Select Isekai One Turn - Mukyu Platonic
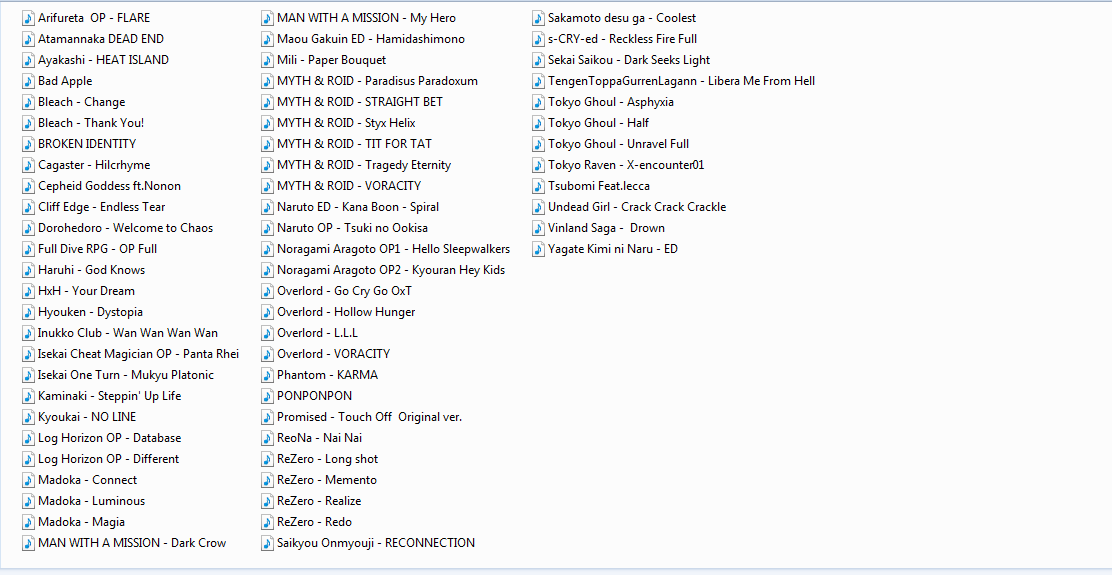Viewport: 1112px width, 575px height. (x=126, y=375)
